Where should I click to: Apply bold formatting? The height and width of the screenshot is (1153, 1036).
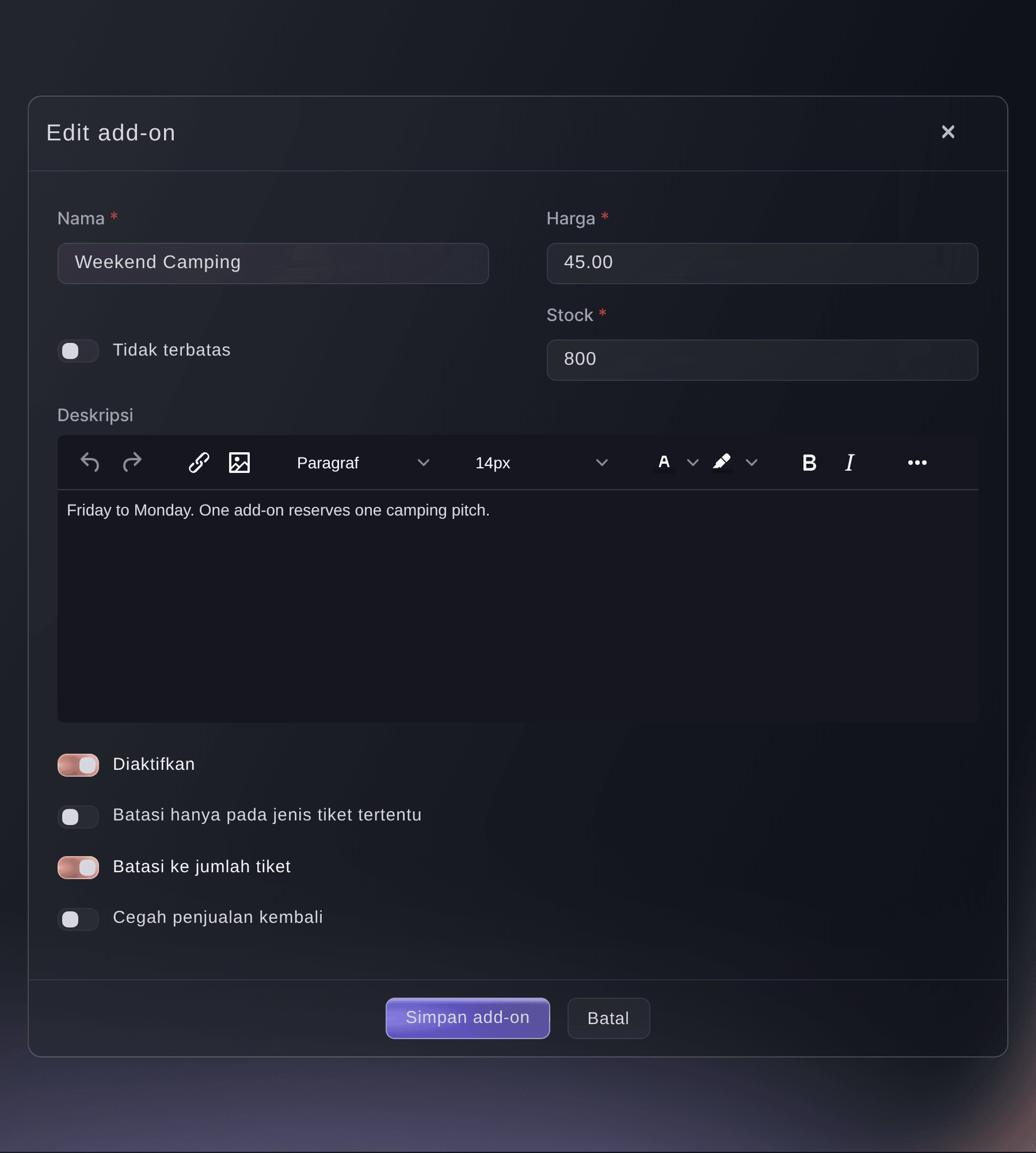tap(809, 463)
